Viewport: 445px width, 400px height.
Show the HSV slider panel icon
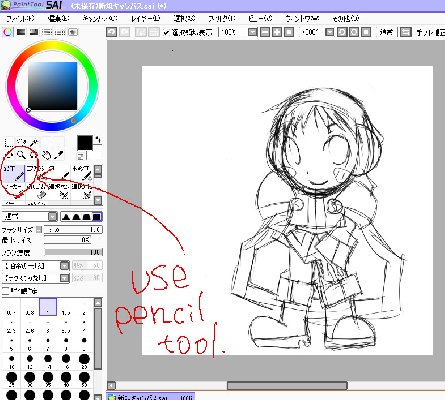[34, 32]
